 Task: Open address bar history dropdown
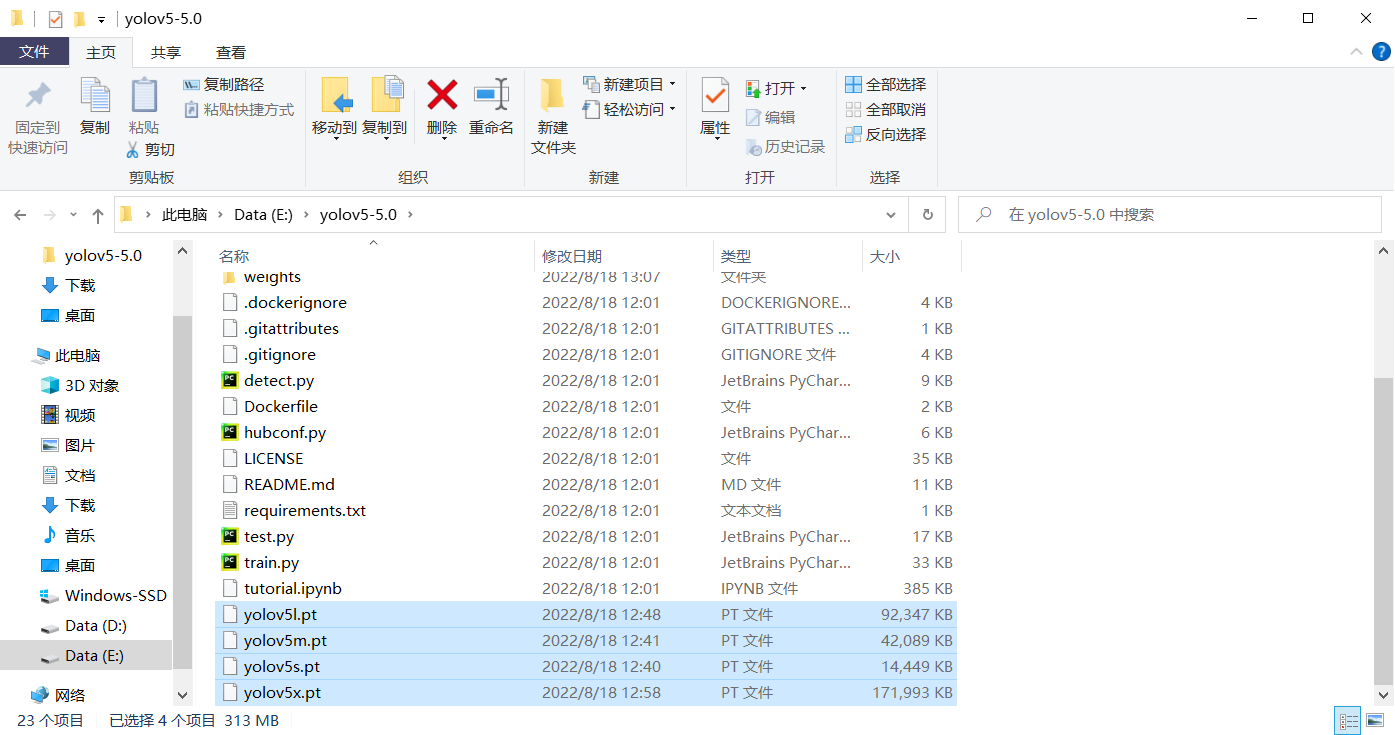click(891, 214)
